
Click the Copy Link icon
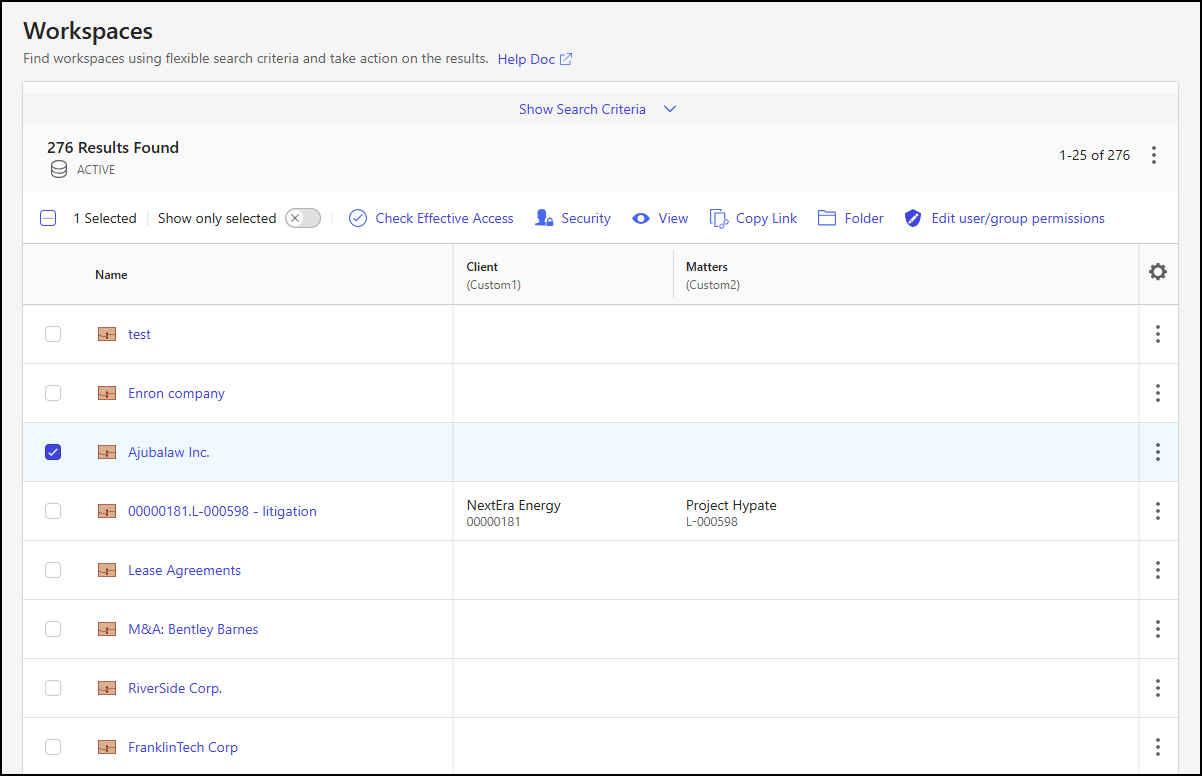[719, 218]
